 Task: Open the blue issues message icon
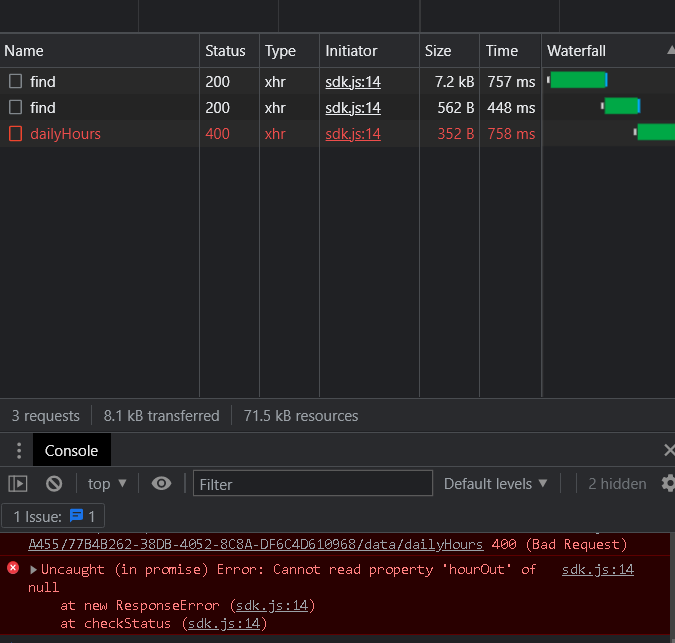coord(77,515)
